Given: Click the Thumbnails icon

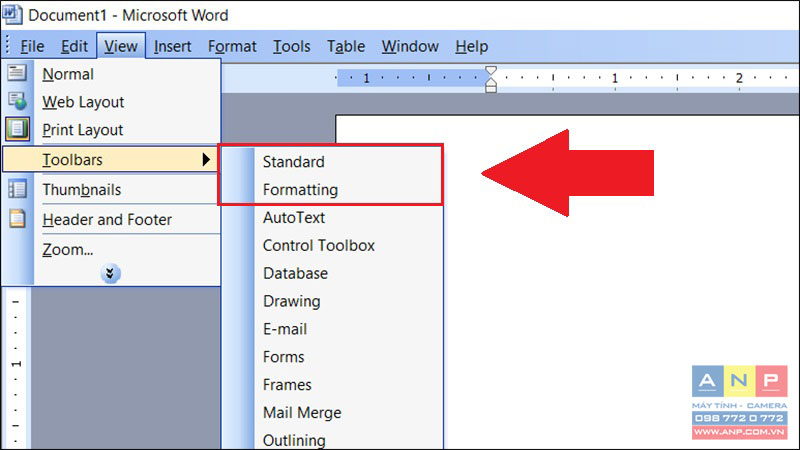Looking at the screenshot, I should [17, 189].
